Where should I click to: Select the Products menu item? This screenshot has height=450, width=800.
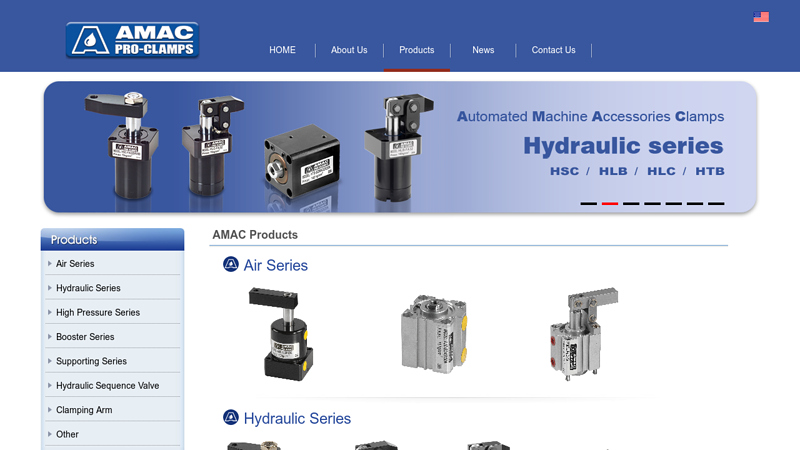click(x=416, y=50)
